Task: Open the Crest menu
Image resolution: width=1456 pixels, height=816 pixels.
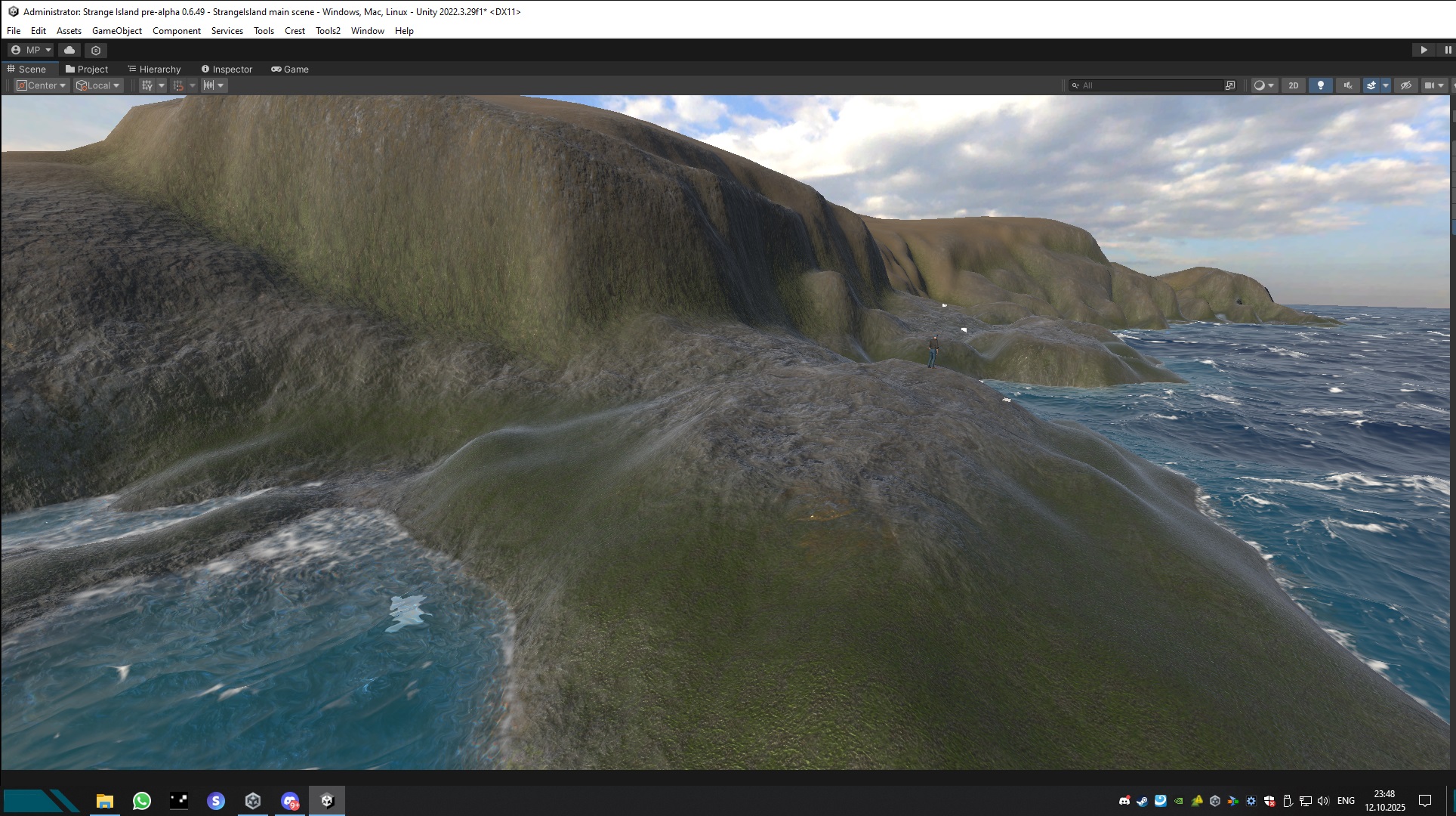Action: coord(295,31)
